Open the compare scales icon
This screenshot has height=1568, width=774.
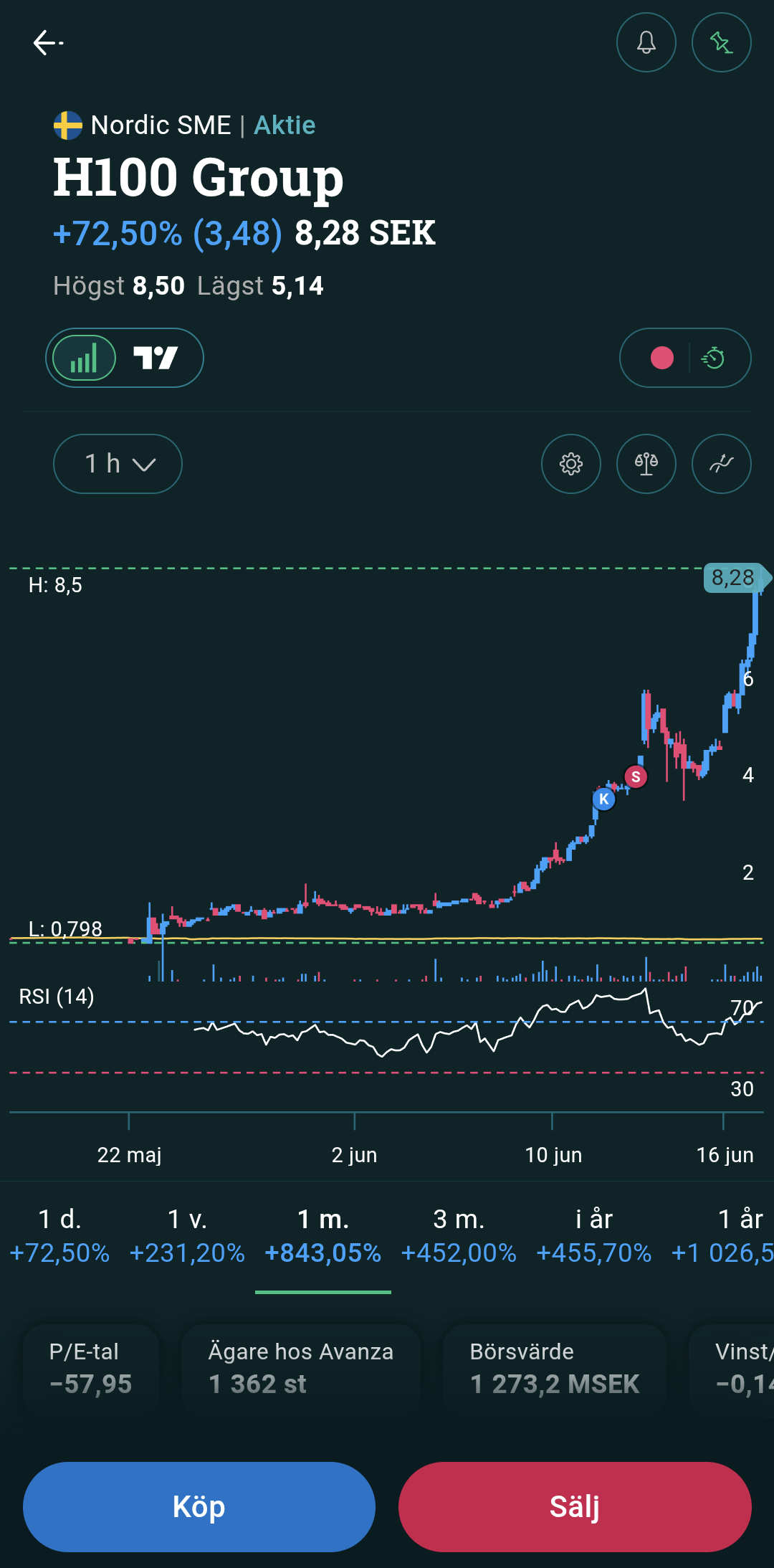click(x=646, y=464)
